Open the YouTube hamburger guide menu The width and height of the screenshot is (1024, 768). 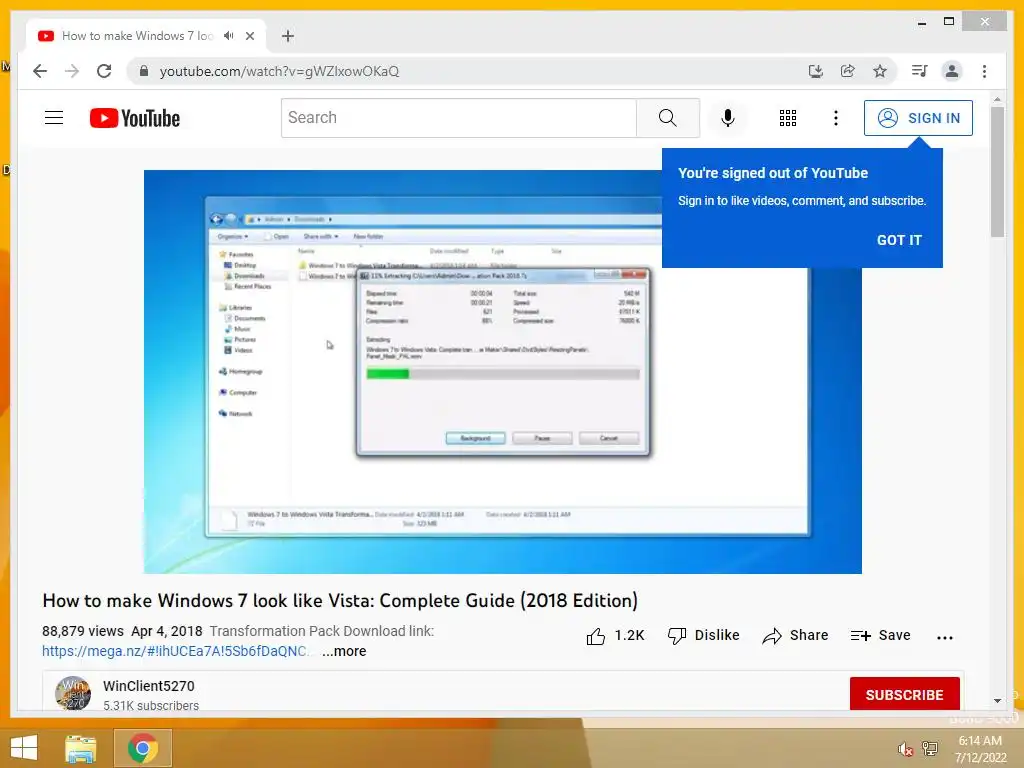tap(54, 118)
